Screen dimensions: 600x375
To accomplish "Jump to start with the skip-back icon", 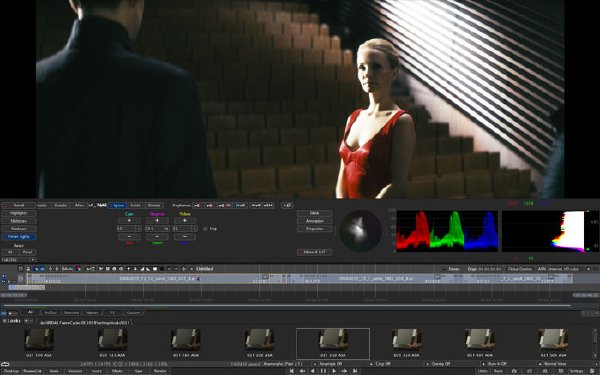I will (292, 371).
